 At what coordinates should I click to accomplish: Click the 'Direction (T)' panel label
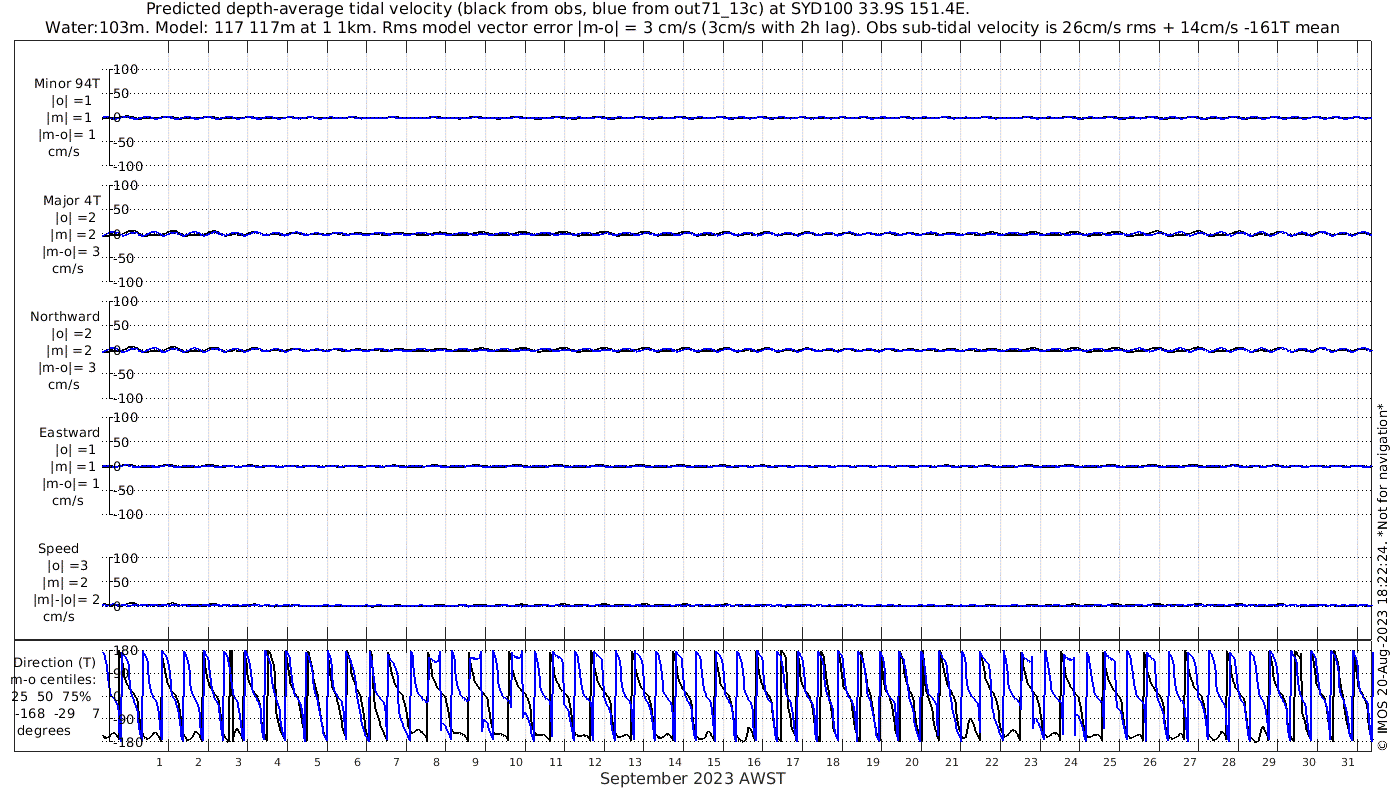(57, 663)
